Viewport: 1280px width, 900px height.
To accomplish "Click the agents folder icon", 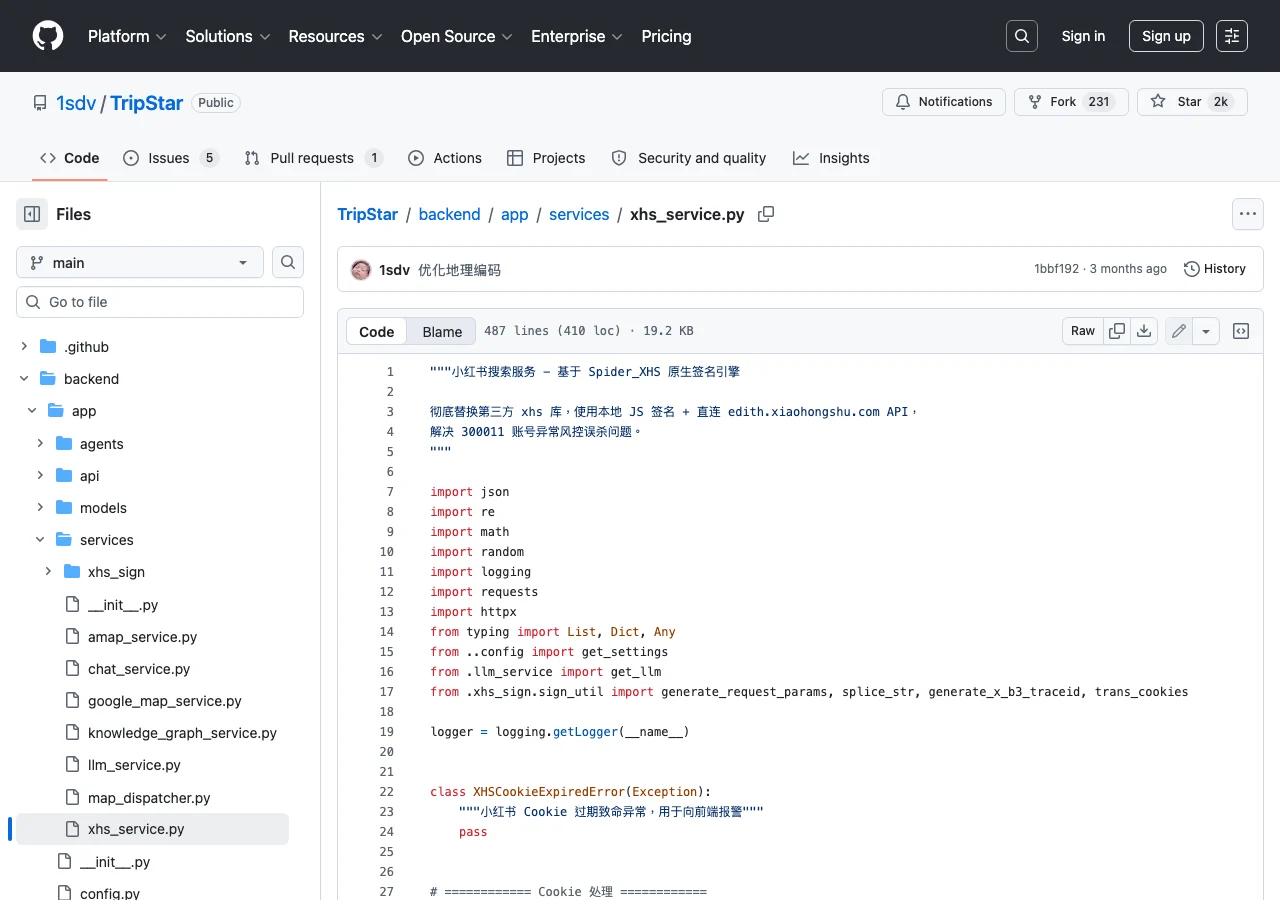I will tap(64, 444).
